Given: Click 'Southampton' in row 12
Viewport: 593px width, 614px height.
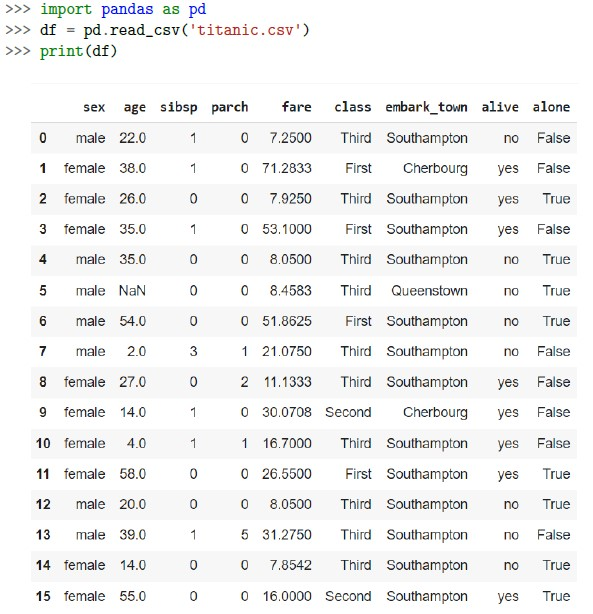Looking at the screenshot, I should tap(427, 505).
